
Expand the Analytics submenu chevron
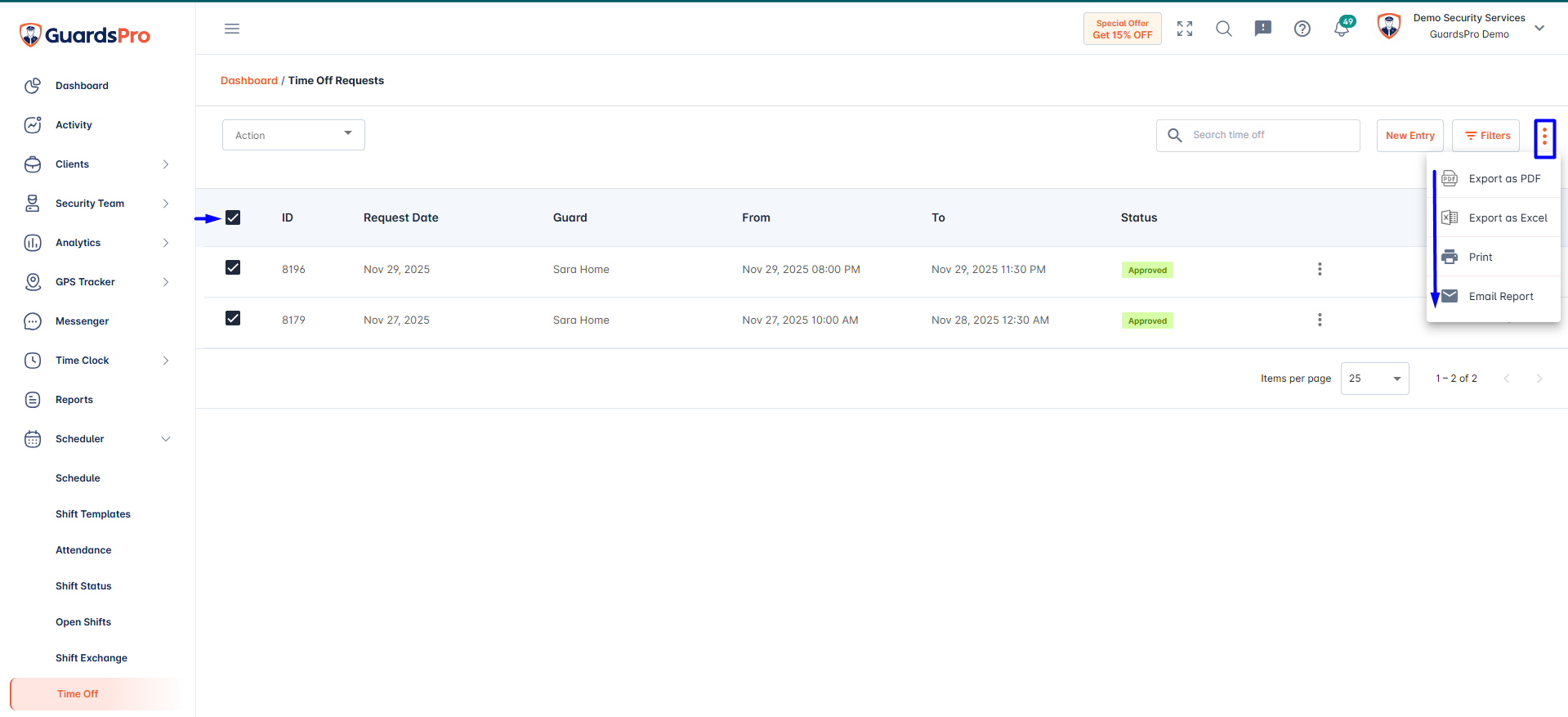point(166,243)
